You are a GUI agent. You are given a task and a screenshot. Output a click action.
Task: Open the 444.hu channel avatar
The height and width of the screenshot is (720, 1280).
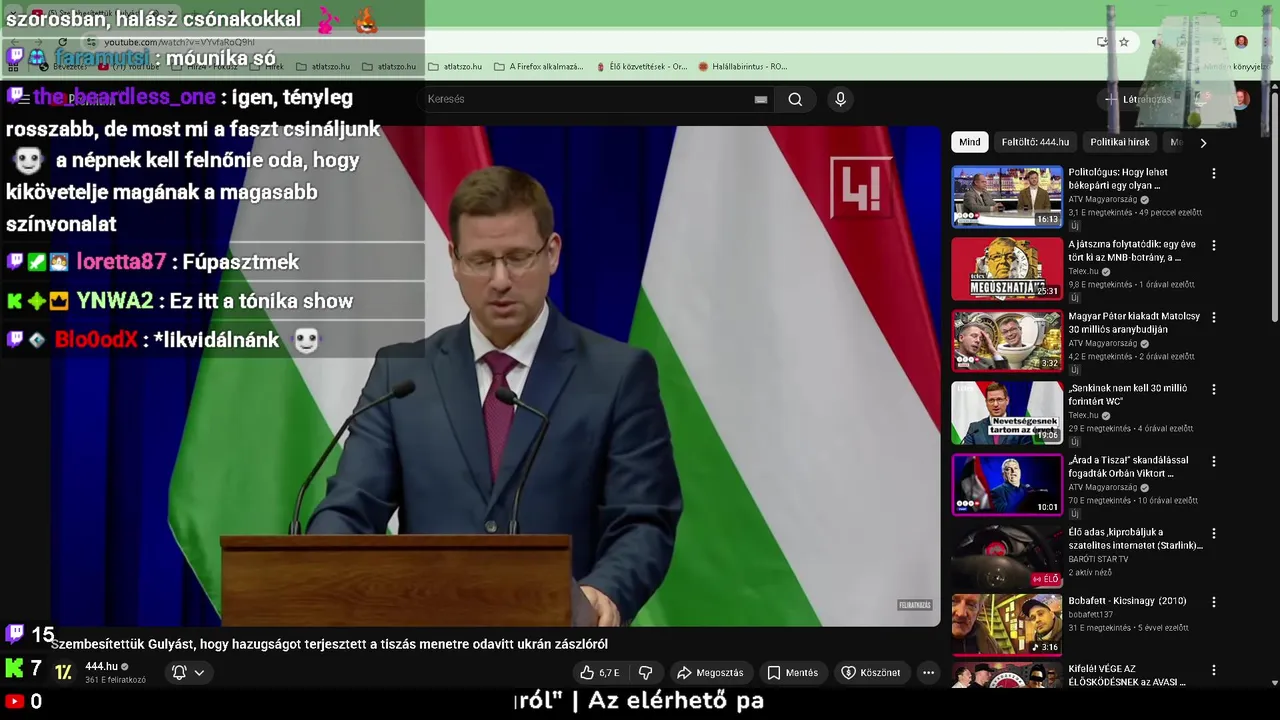[x=63, y=672]
